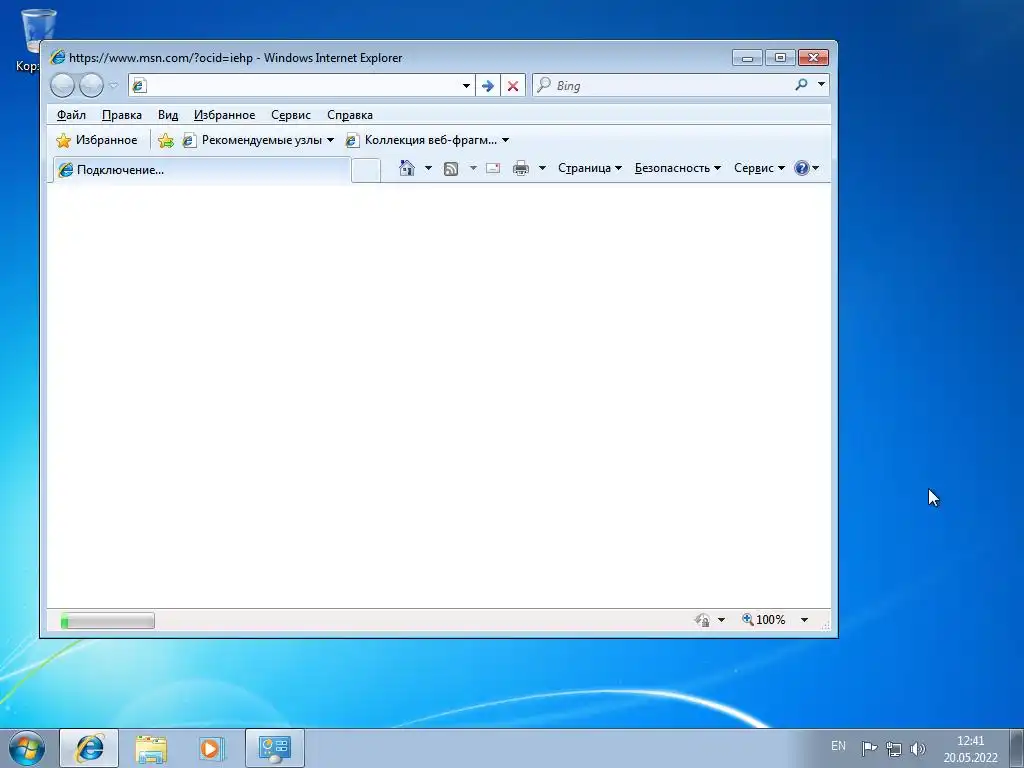Click the Print icon
The image size is (1024, 768).
click(520, 168)
